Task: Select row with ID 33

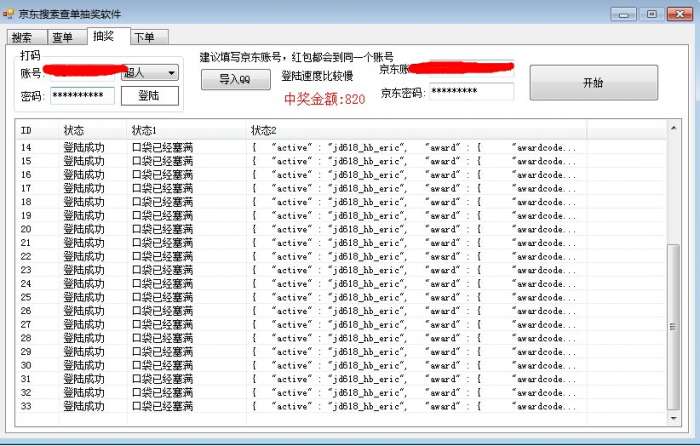Action: point(341,406)
